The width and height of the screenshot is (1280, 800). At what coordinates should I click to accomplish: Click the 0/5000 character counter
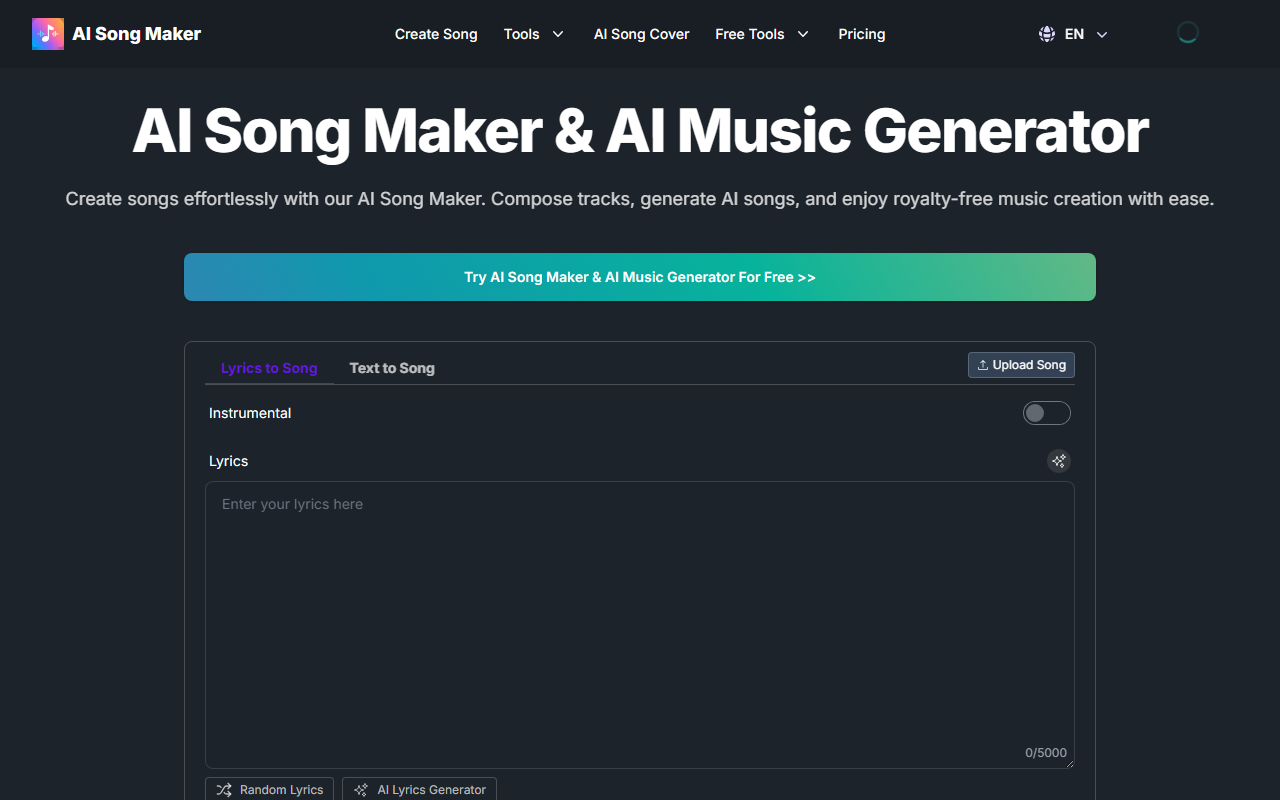click(x=1046, y=753)
